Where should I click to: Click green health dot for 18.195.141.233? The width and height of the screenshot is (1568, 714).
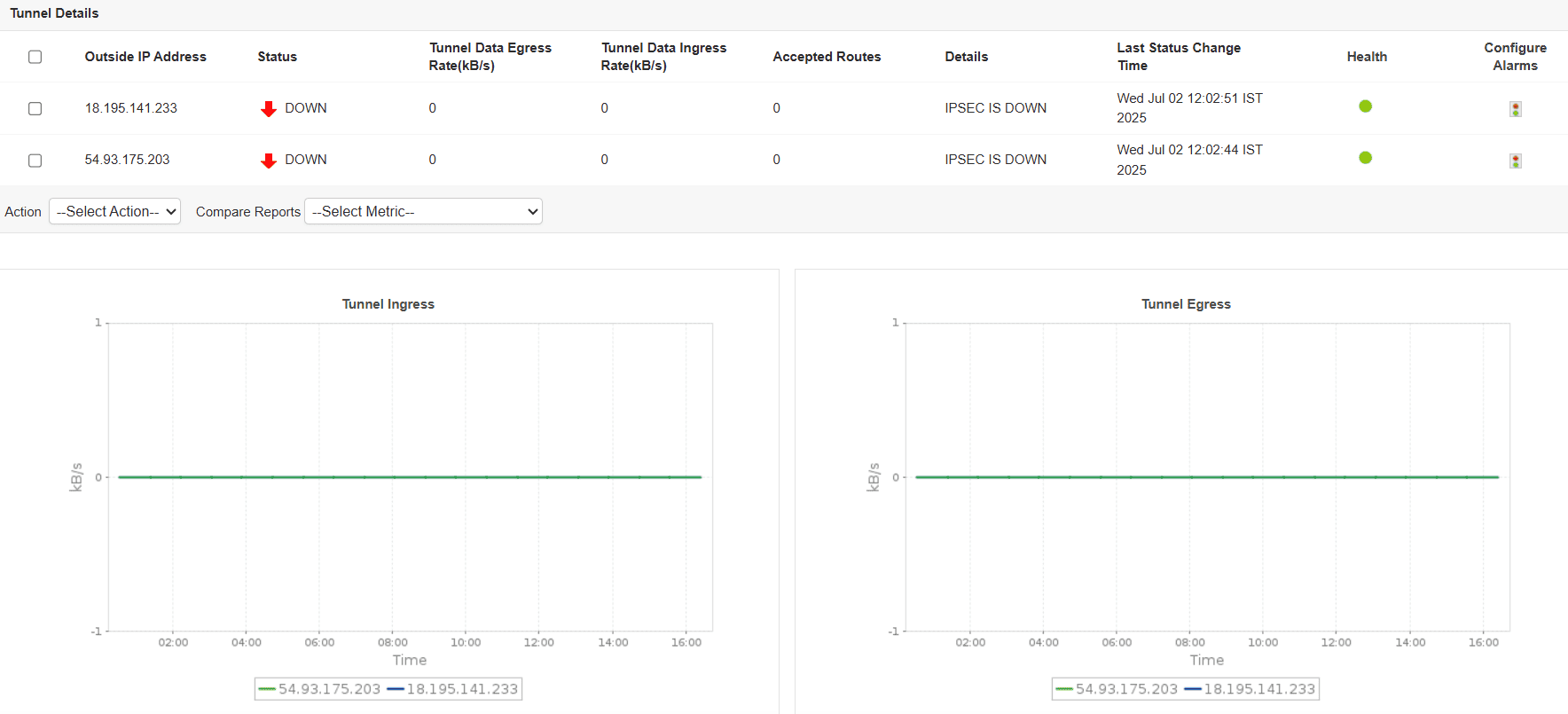tap(1365, 106)
